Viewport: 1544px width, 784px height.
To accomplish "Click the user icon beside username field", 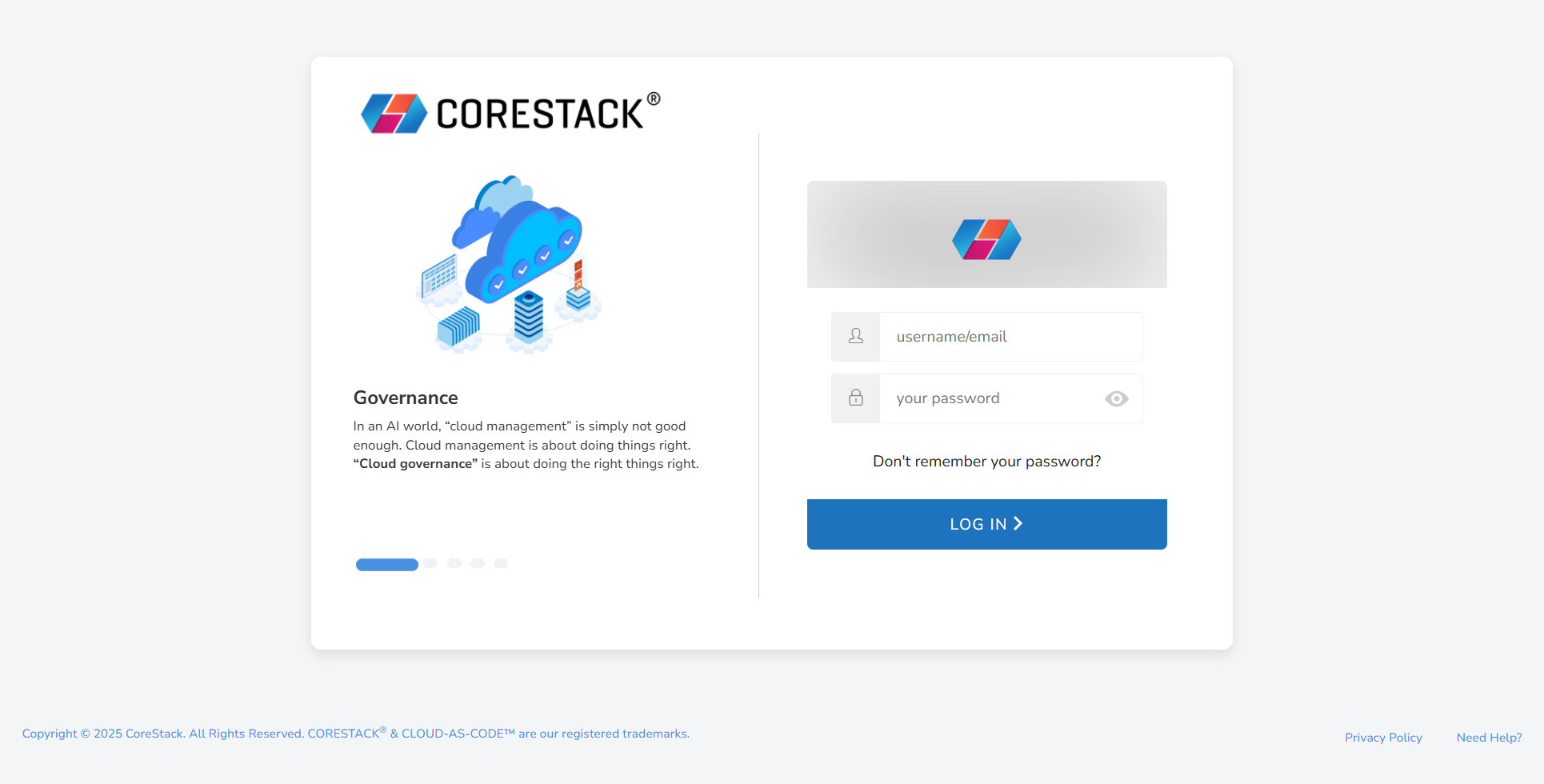I will click(x=855, y=337).
